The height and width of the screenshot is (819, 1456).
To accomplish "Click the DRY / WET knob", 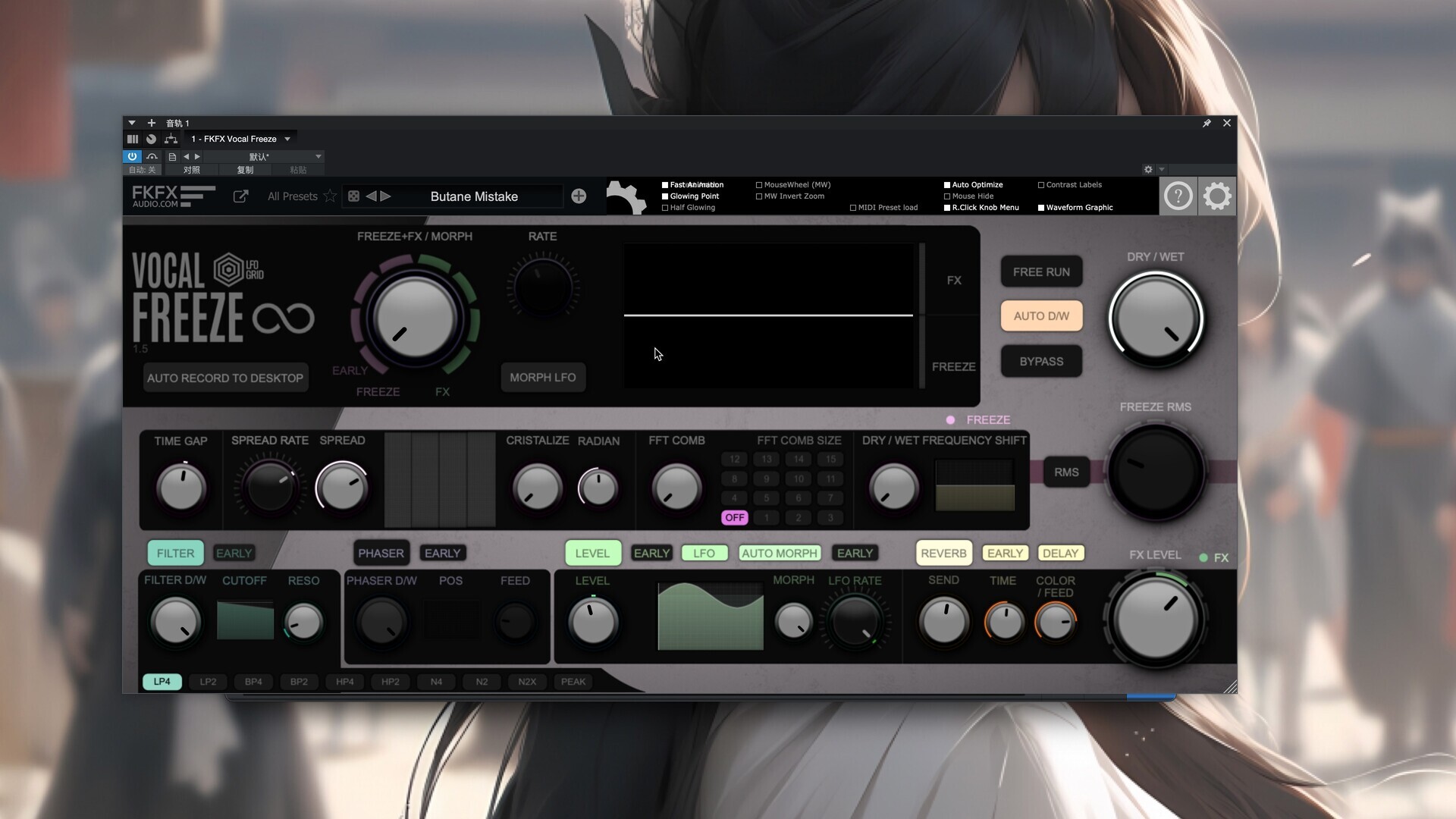I will click(x=1155, y=318).
